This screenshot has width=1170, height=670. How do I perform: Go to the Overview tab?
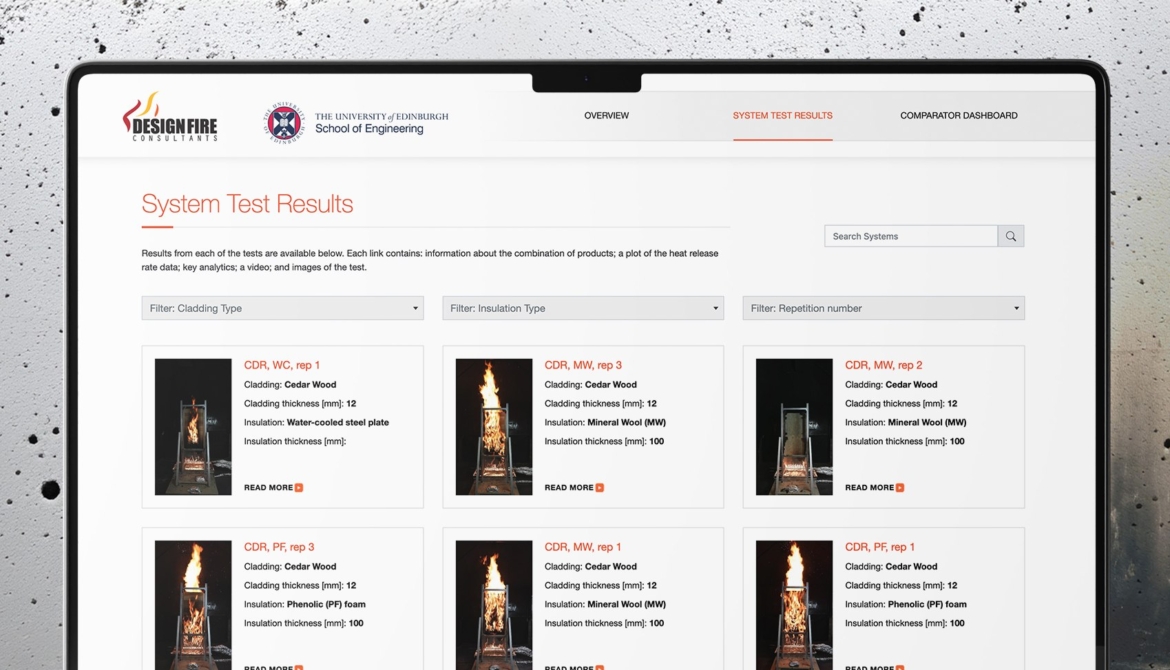606,116
